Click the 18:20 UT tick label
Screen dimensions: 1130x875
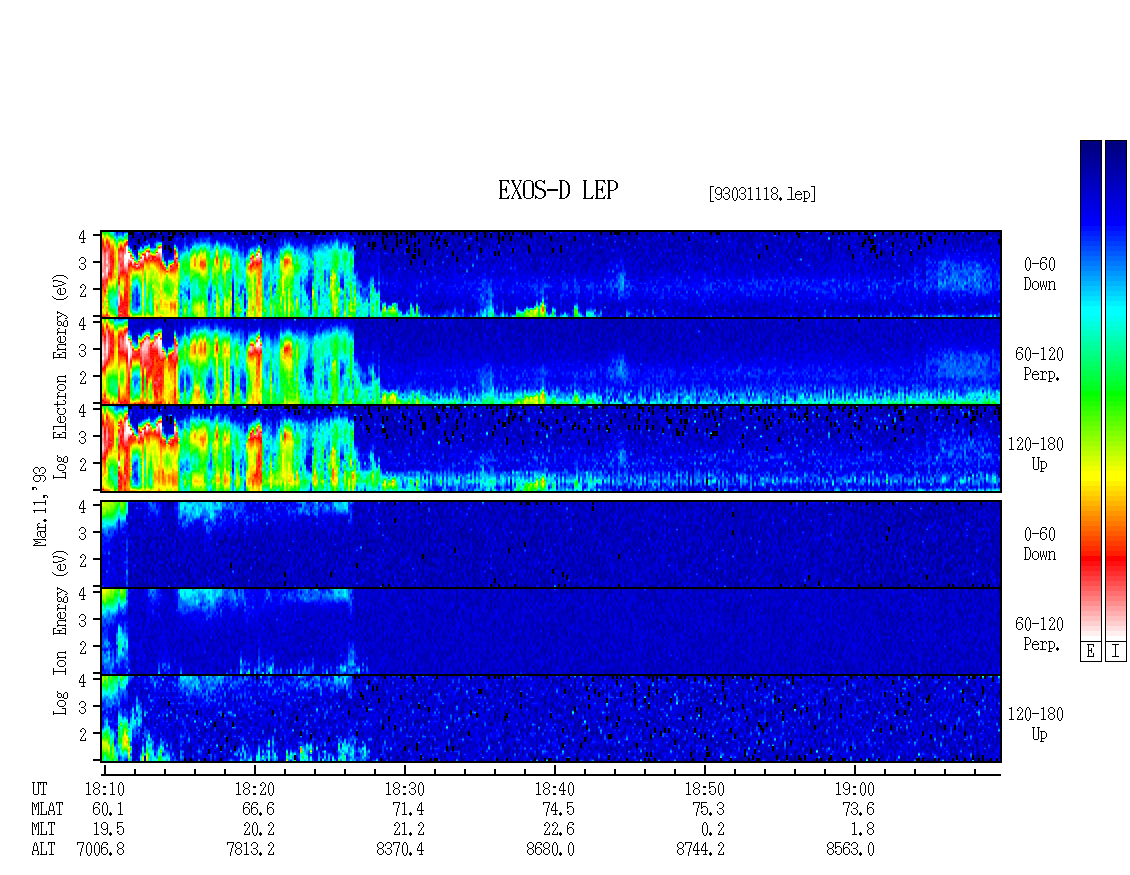point(254,789)
